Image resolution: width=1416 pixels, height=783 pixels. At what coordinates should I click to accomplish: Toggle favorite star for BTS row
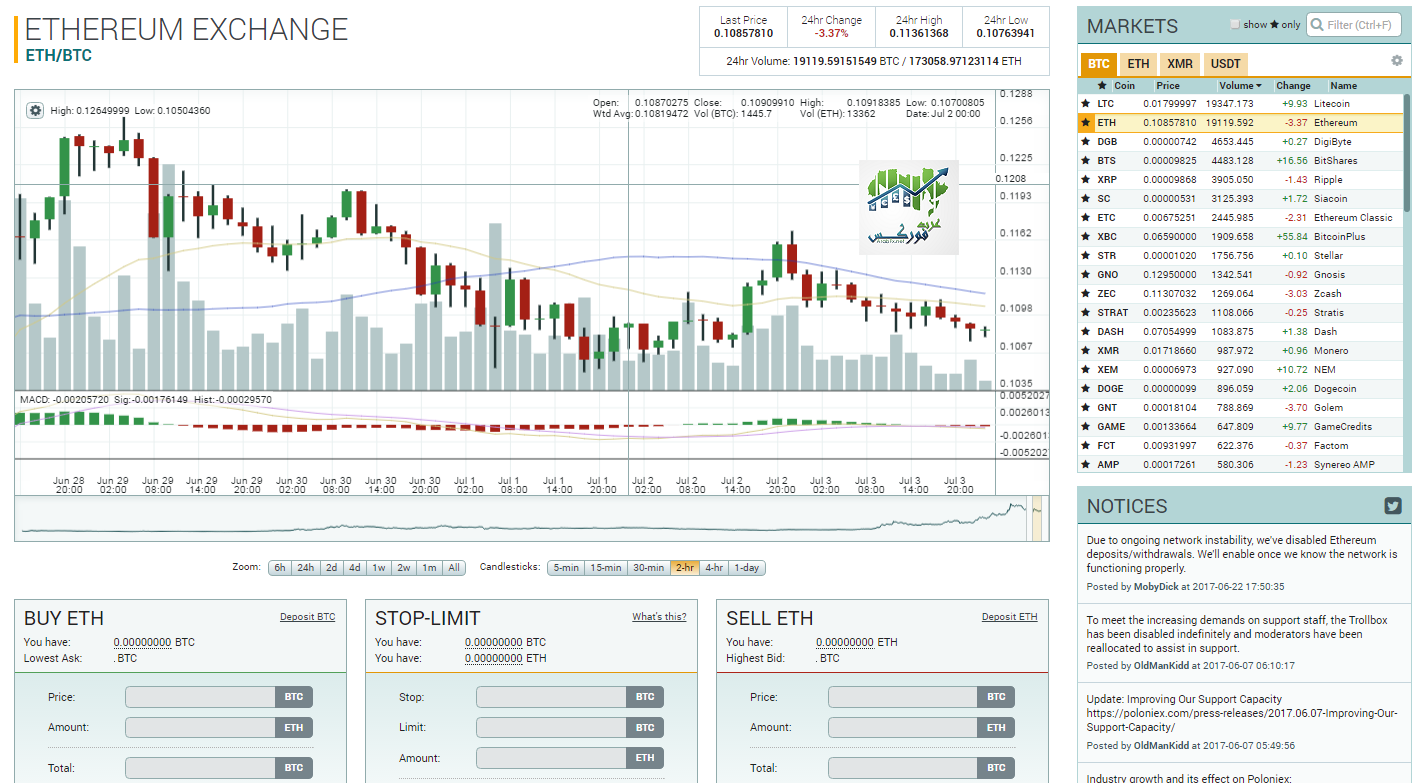pyautogui.click(x=1085, y=160)
